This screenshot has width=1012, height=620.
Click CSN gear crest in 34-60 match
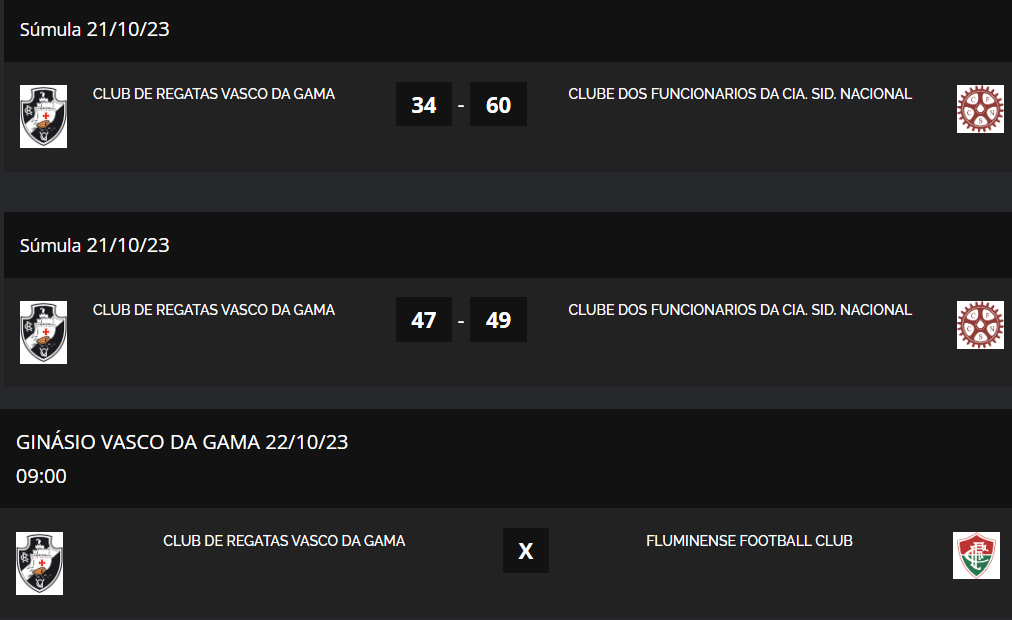tap(980, 109)
